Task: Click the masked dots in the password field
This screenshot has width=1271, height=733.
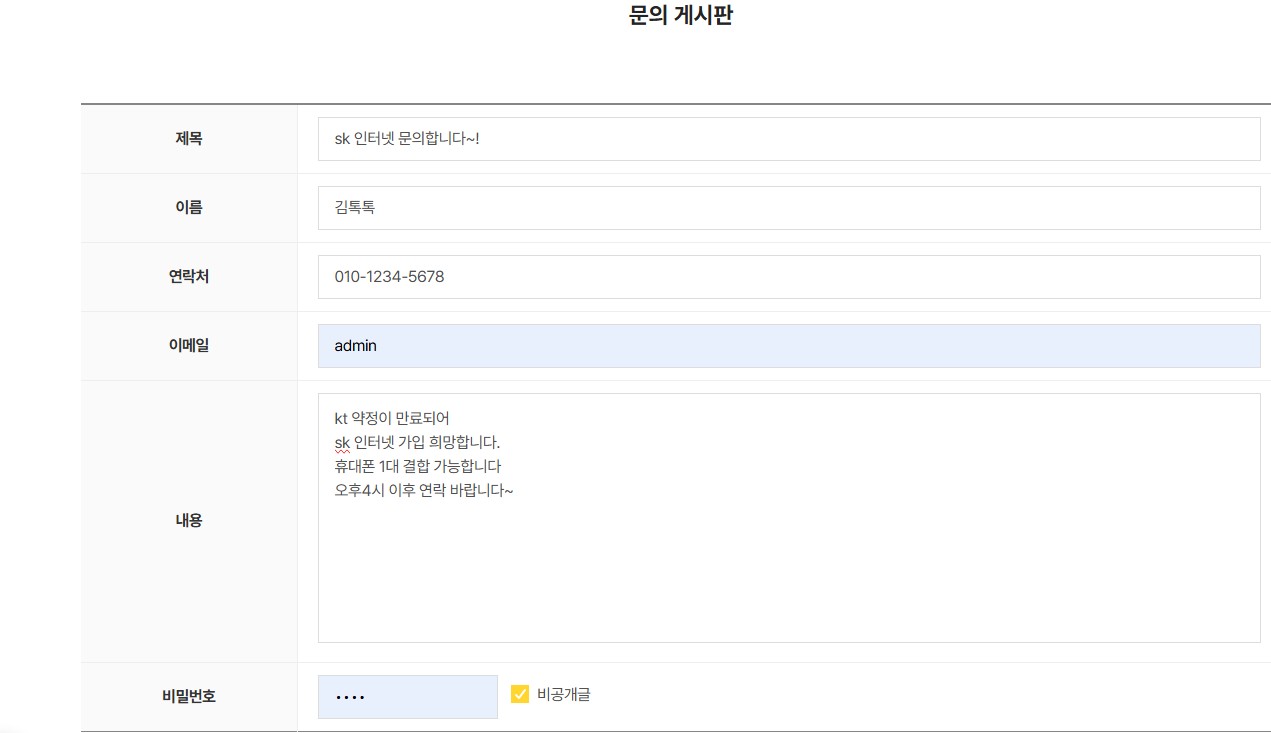Action: 349,697
